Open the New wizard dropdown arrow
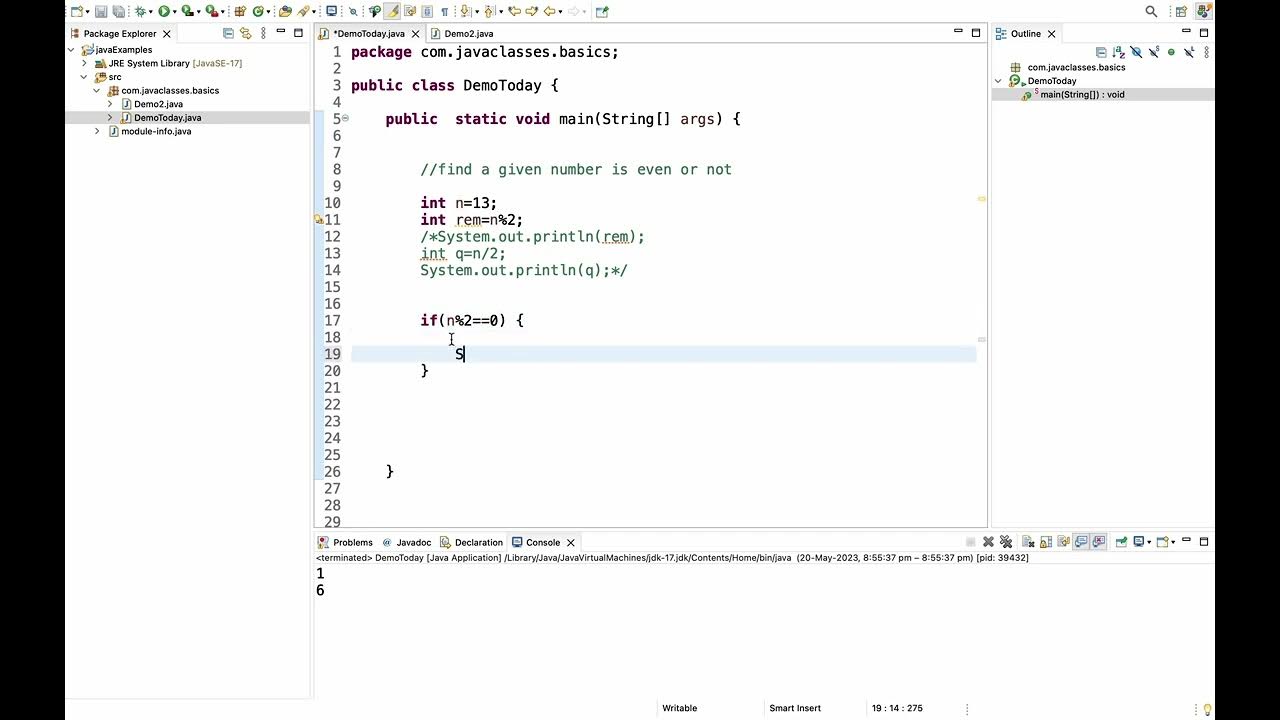Viewport: 1280px width, 720px height. (x=88, y=12)
